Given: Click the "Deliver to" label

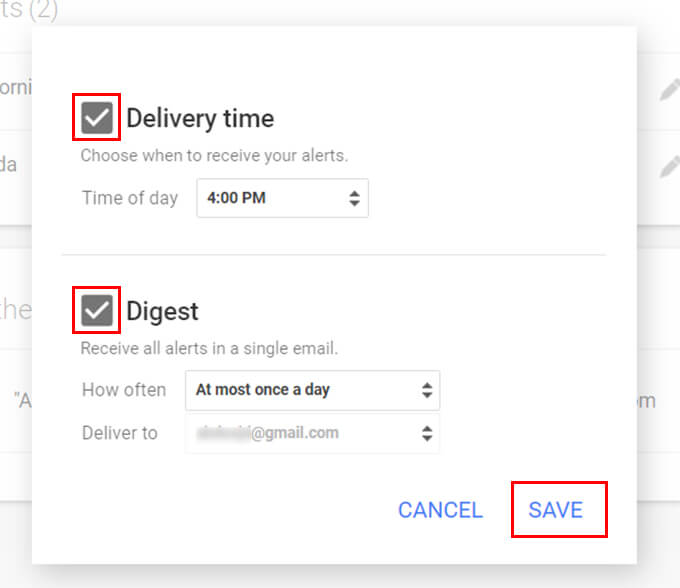Looking at the screenshot, I should click(120, 434).
